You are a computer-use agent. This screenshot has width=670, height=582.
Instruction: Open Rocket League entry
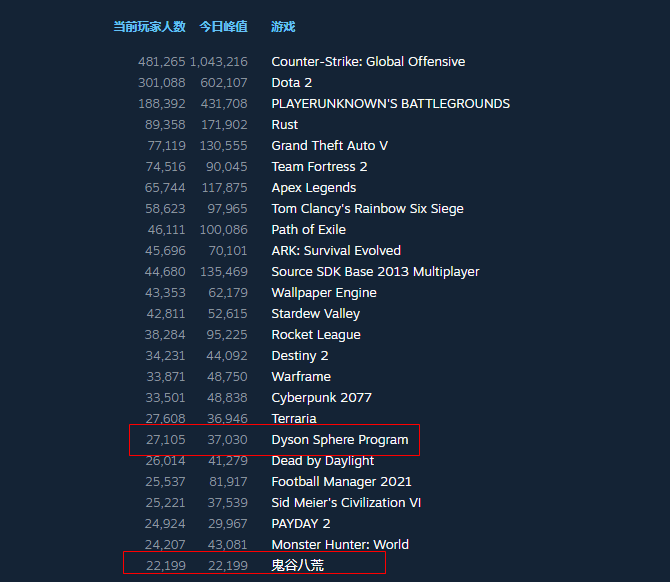[316, 335]
